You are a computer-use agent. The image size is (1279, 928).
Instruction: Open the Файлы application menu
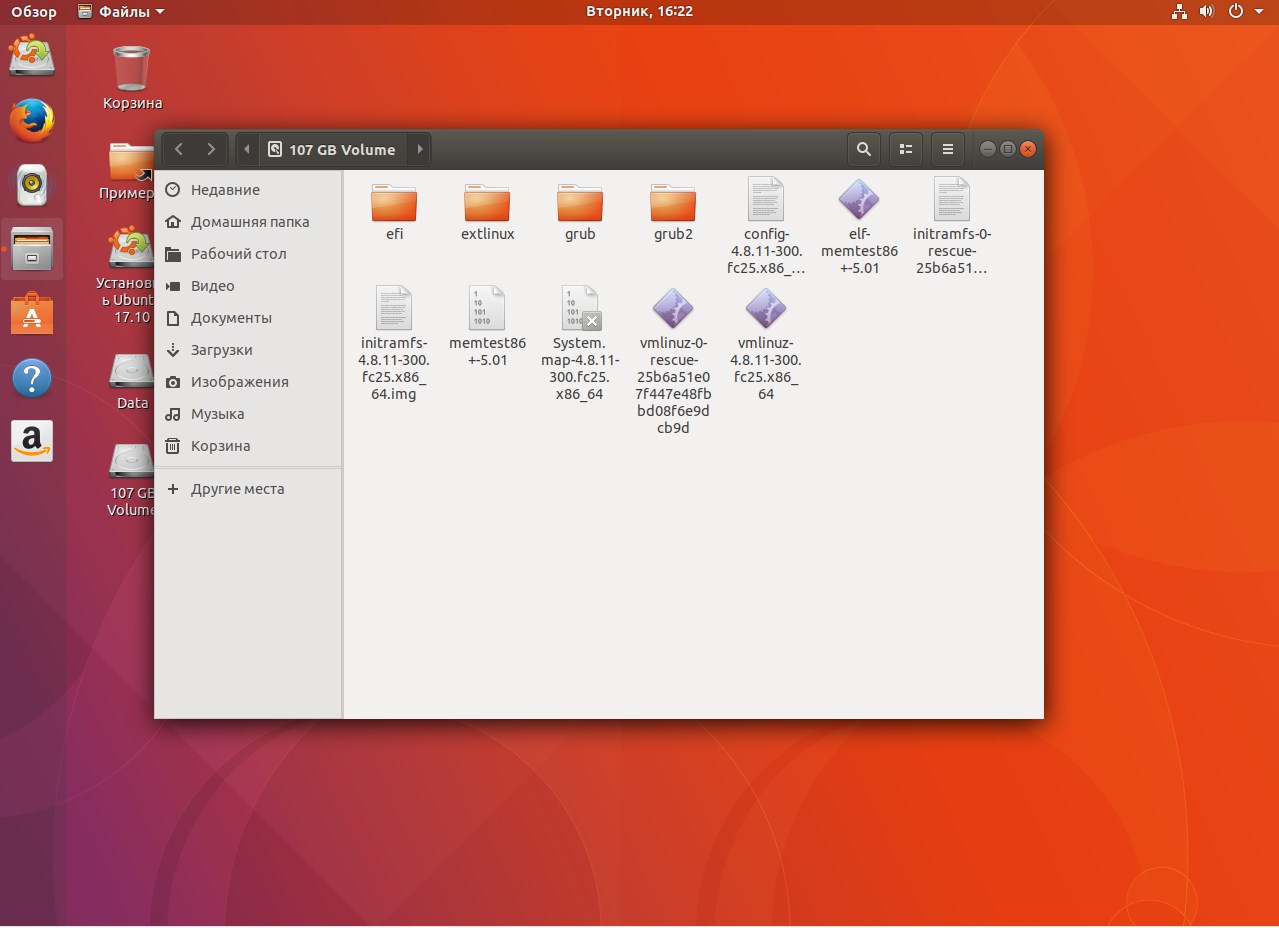pos(121,12)
